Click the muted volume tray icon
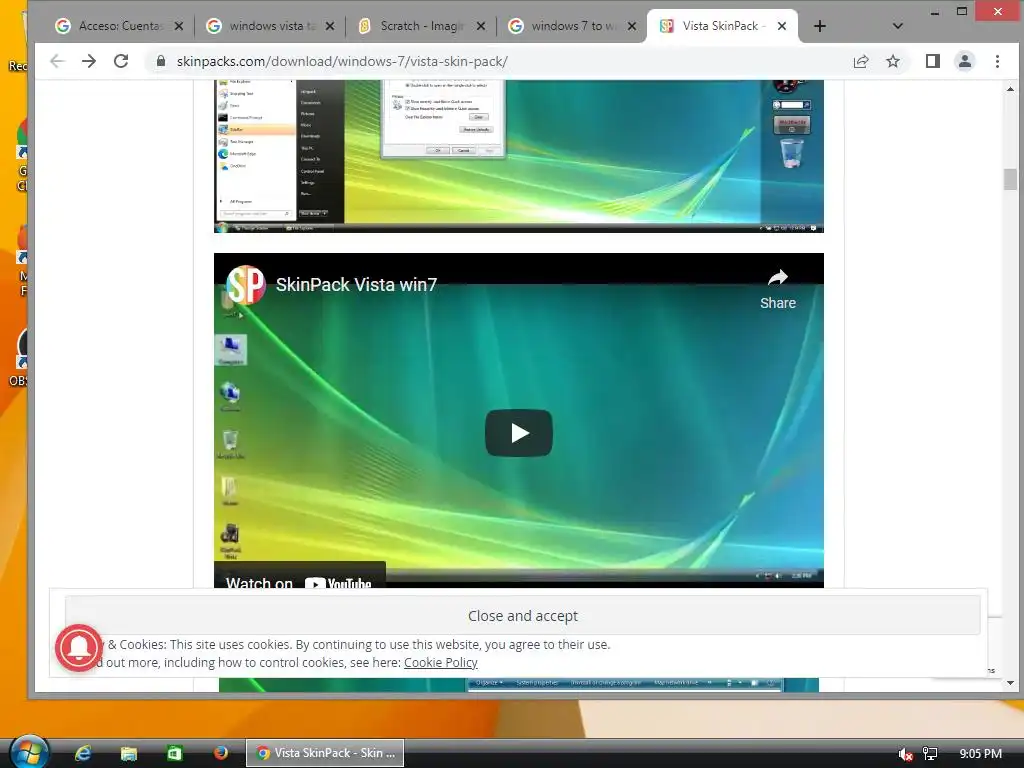1024x768 pixels. (905, 754)
